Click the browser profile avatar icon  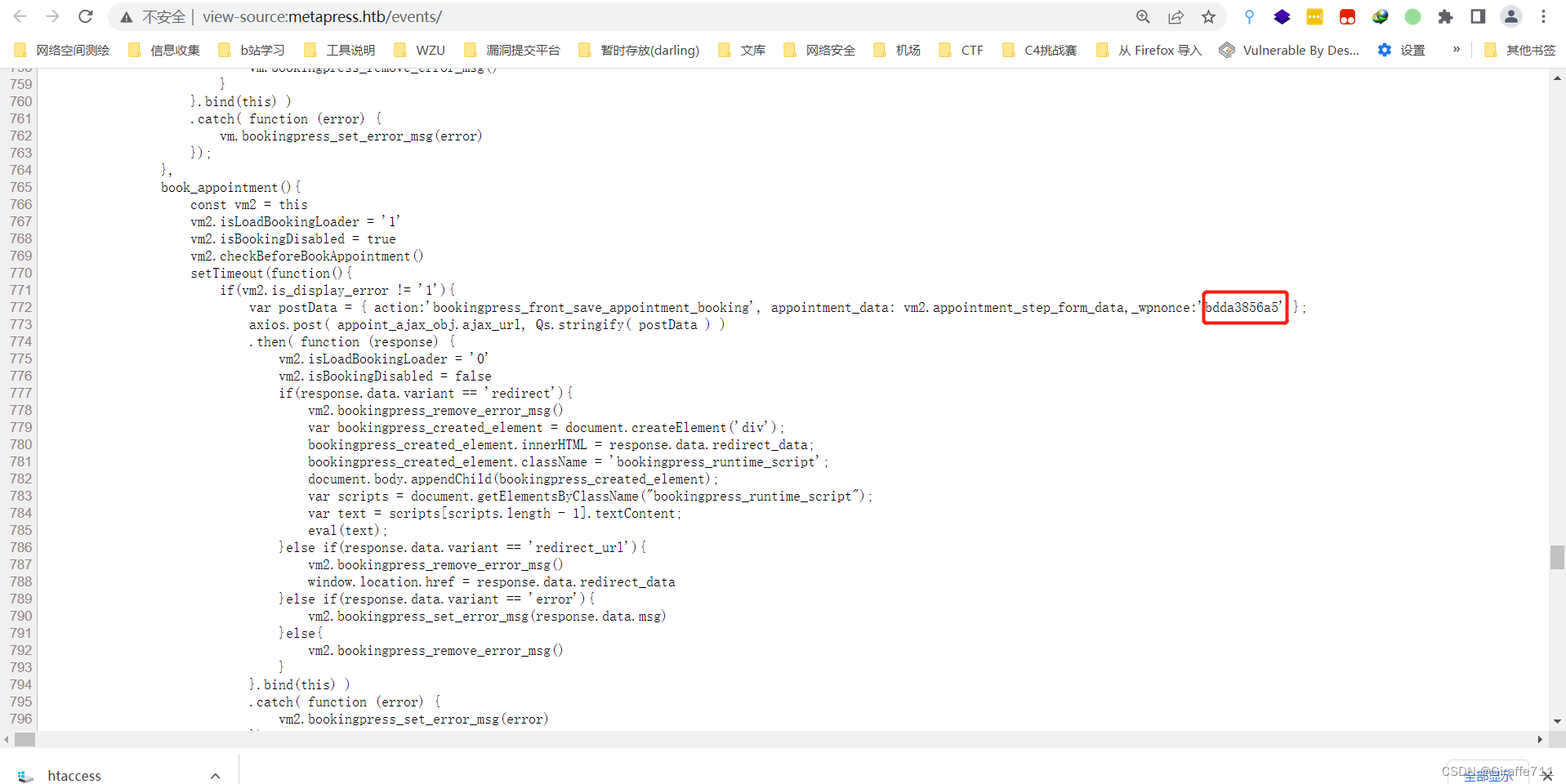coord(1510,16)
